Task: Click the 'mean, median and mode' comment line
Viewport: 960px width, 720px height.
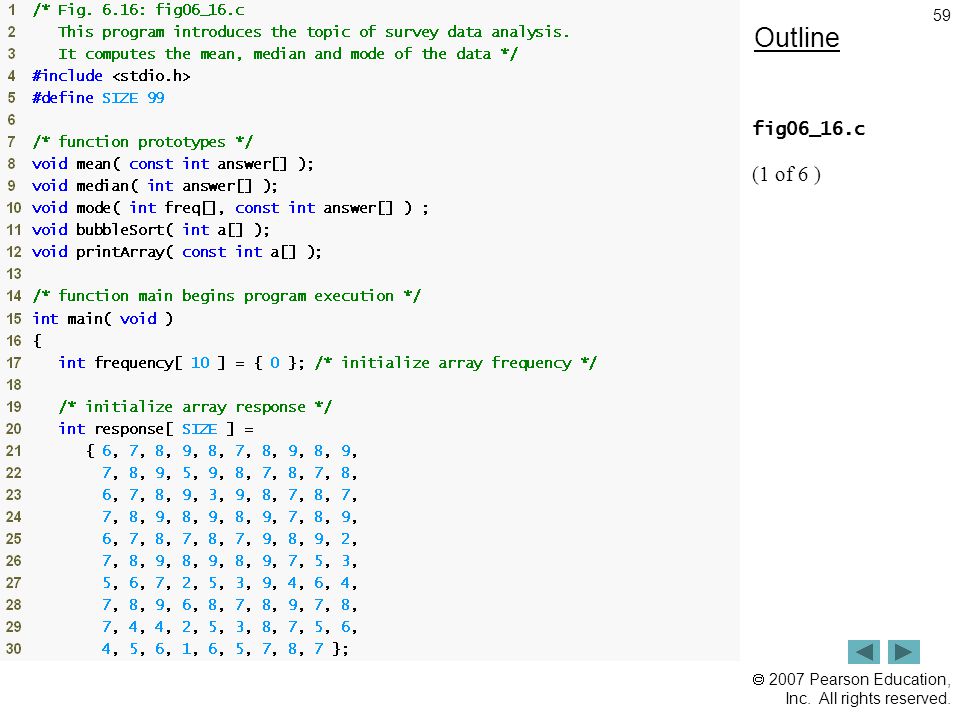Action: (x=288, y=54)
